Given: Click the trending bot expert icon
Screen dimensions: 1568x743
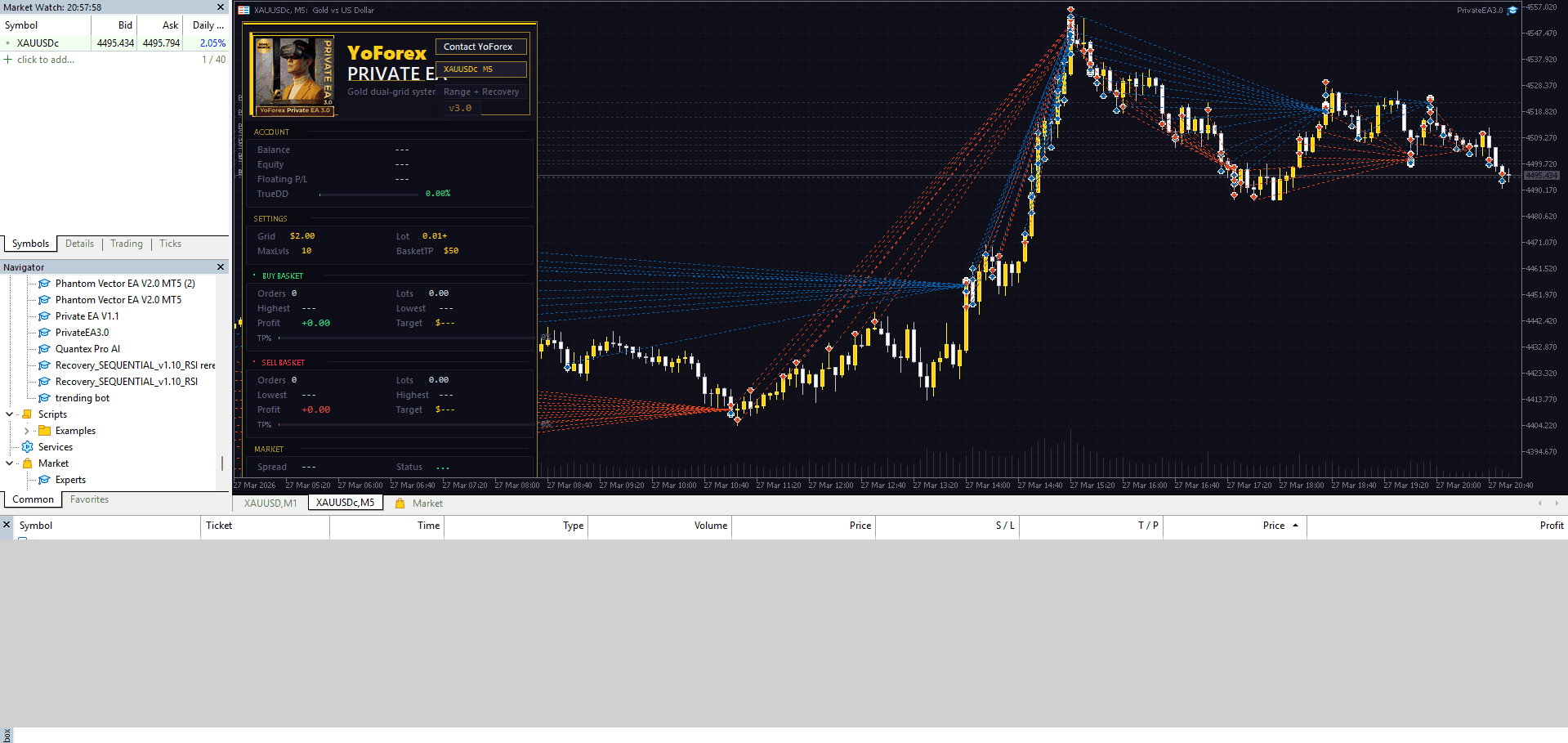Looking at the screenshot, I should point(44,398).
